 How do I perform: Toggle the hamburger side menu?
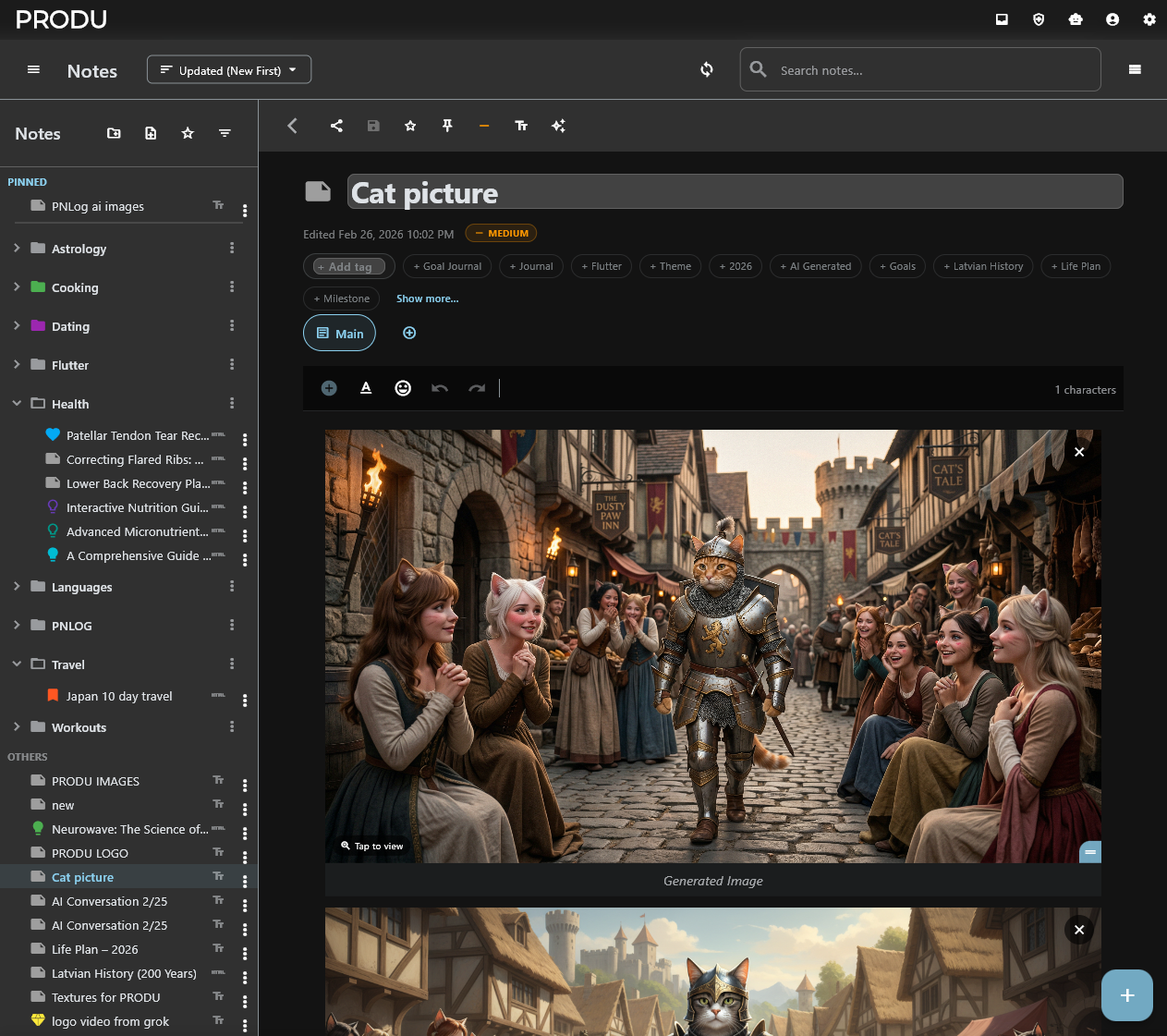(33, 70)
